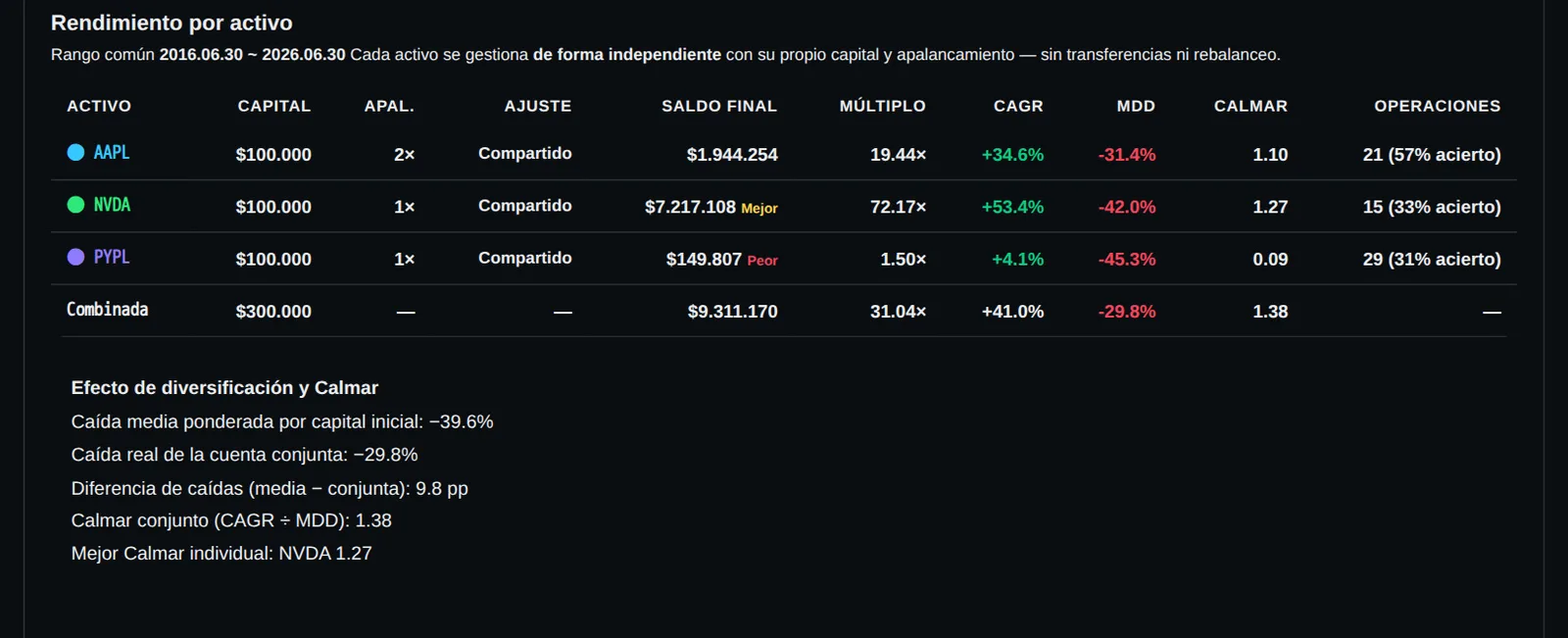This screenshot has height=638, width=1568.
Task: Click the blue AAPL color dot
Action: 75,152
